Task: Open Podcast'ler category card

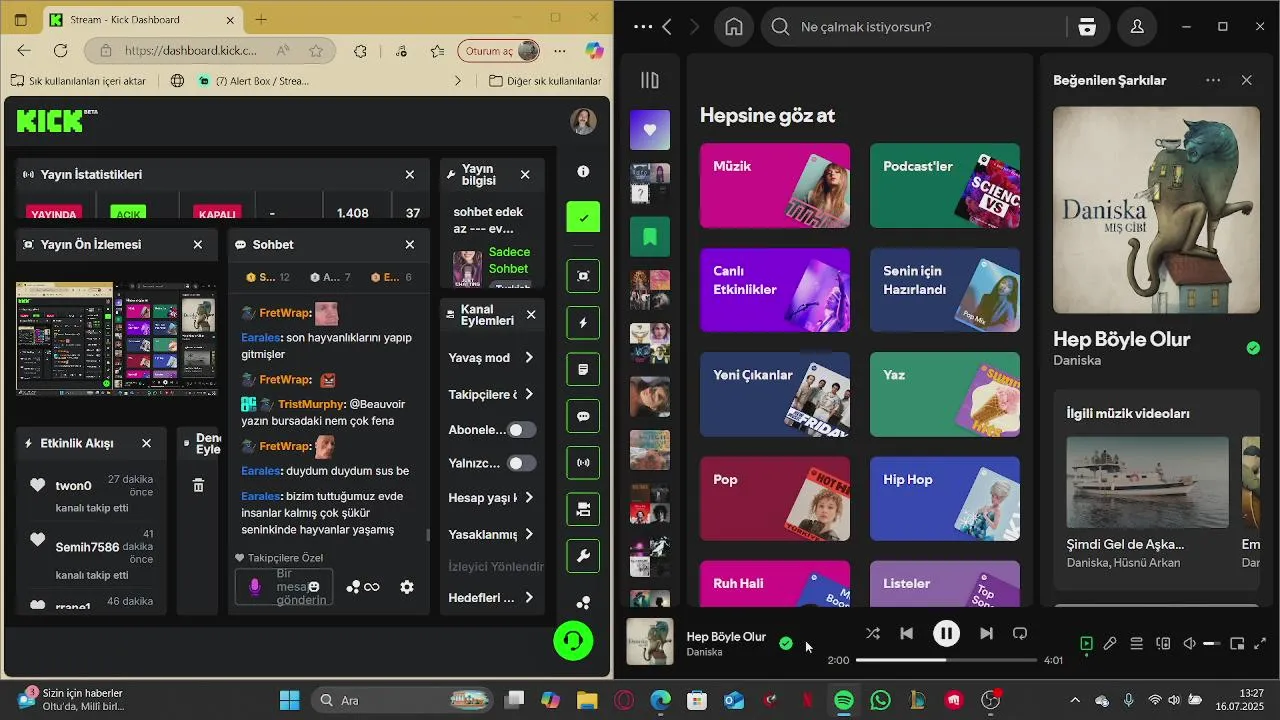Action: (x=945, y=185)
